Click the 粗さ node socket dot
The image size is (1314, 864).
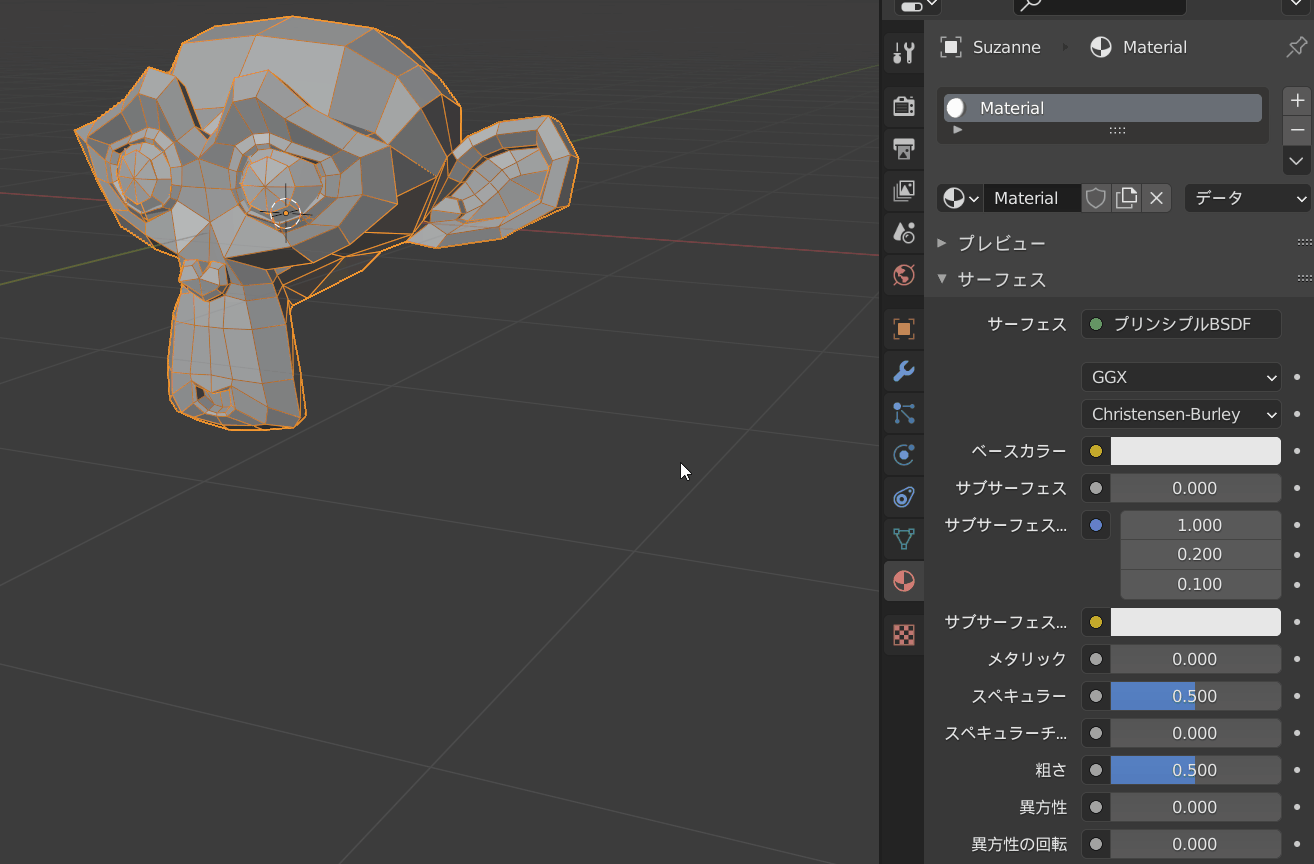[x=1096, y=770]
